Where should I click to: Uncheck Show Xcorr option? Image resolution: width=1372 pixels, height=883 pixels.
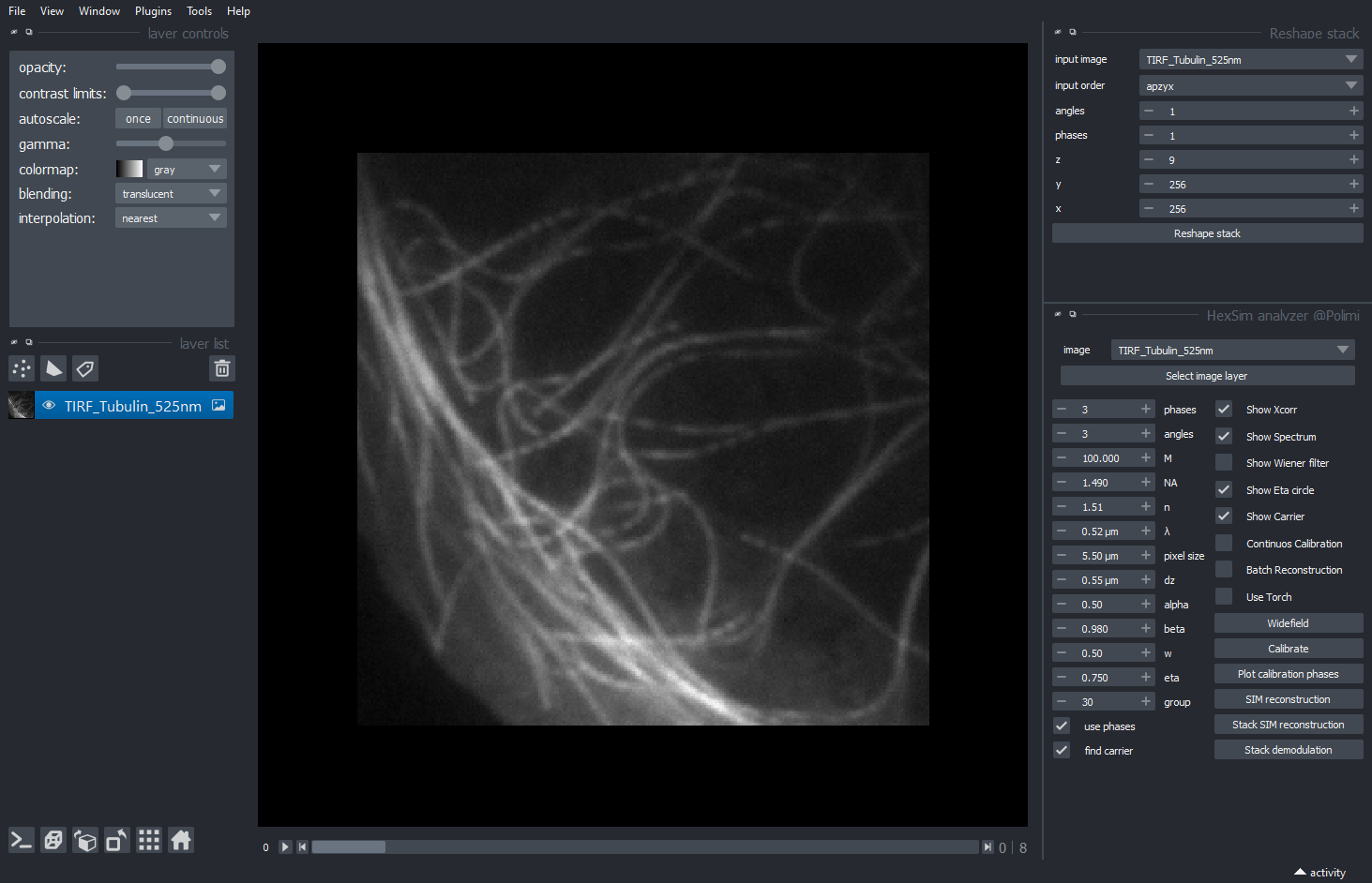(1224, 410)
